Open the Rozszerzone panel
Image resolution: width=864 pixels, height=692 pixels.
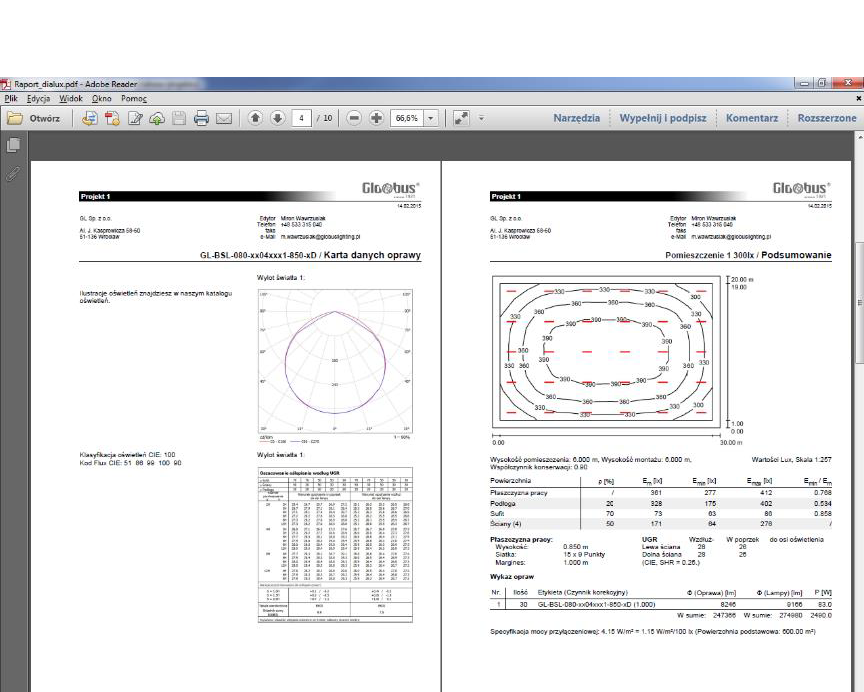pos(827,118)
